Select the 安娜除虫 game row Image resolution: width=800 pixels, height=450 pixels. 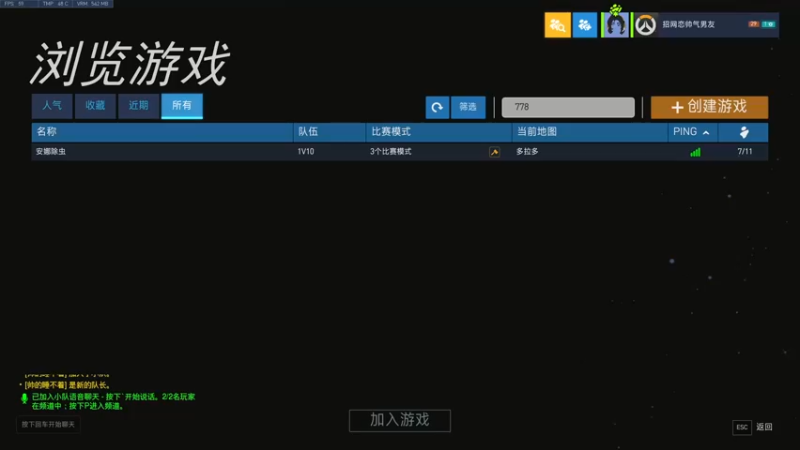(x=399, y=152)
